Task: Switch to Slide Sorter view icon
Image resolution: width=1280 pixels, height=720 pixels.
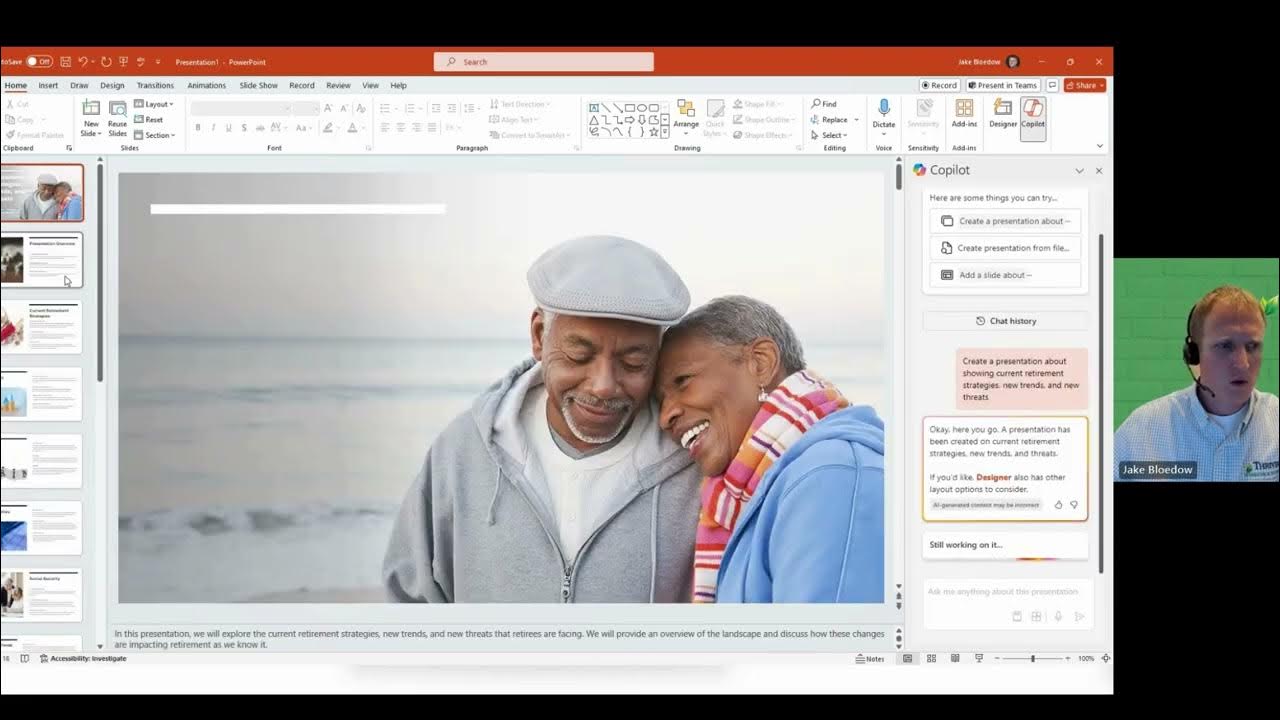Action: pyautogui.click(x=931, y=659)
